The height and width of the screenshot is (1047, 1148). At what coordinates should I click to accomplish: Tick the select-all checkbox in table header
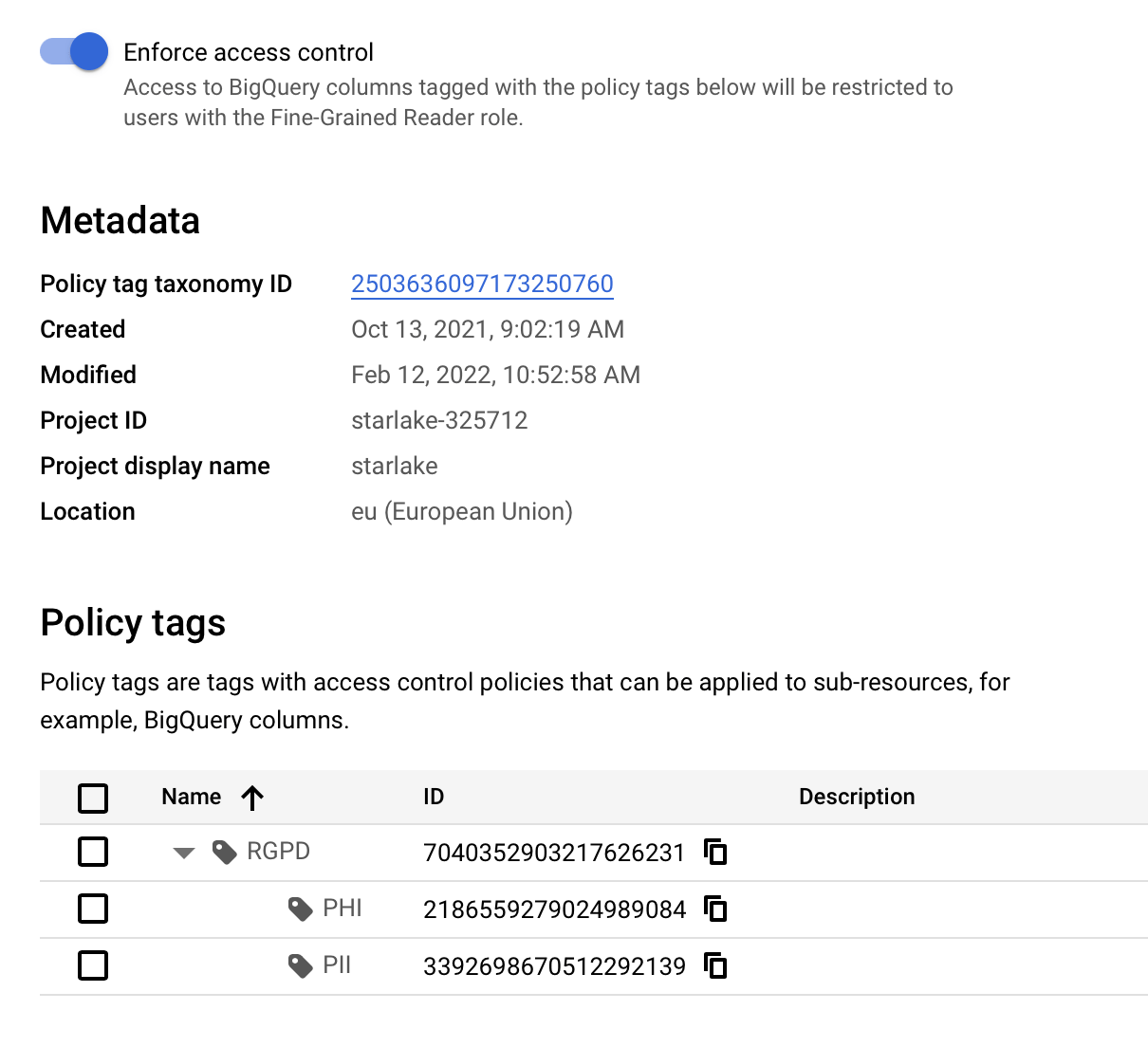coord(93,798)
